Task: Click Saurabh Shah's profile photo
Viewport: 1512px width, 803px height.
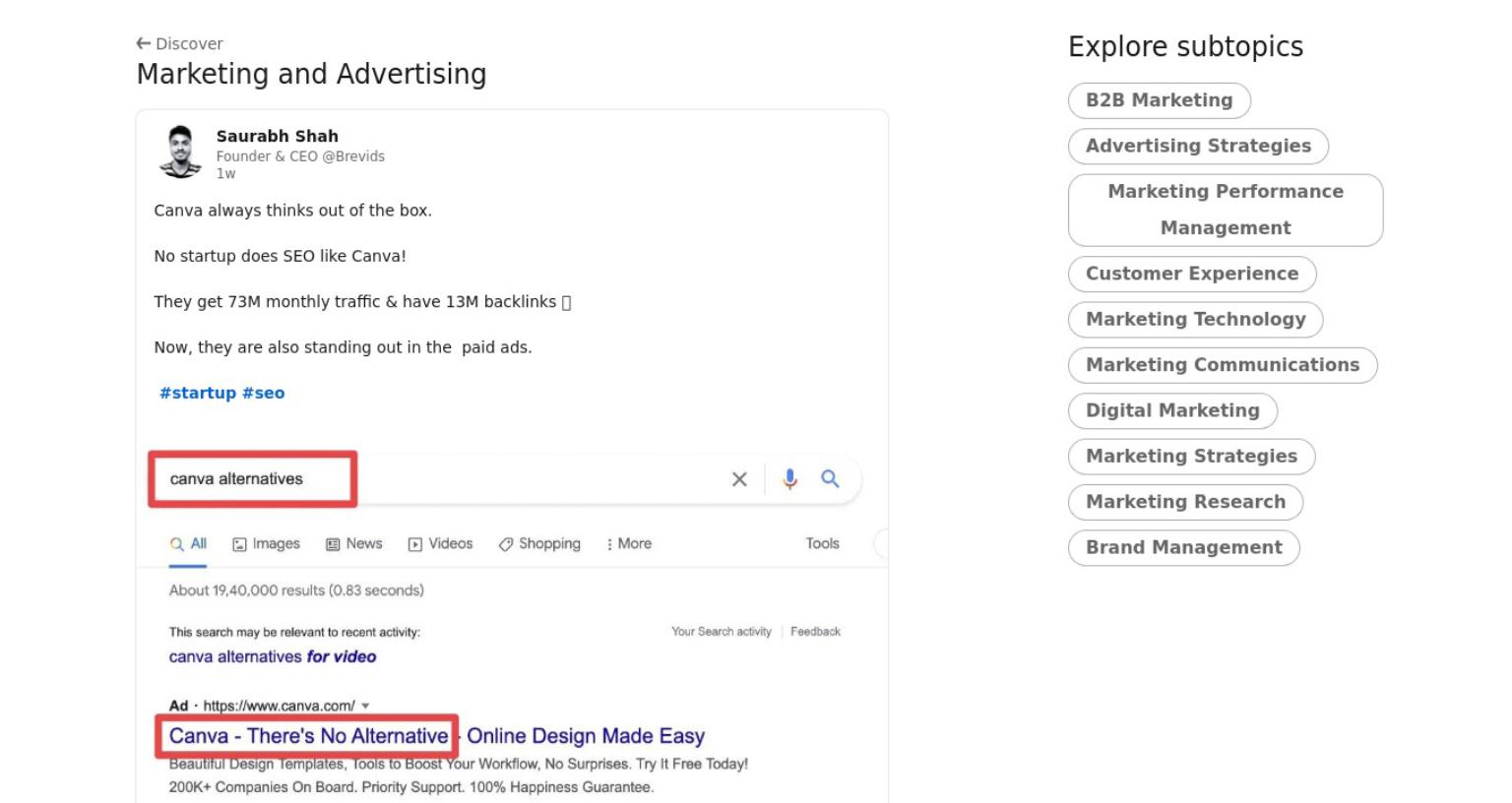Action: coord(180,152)
